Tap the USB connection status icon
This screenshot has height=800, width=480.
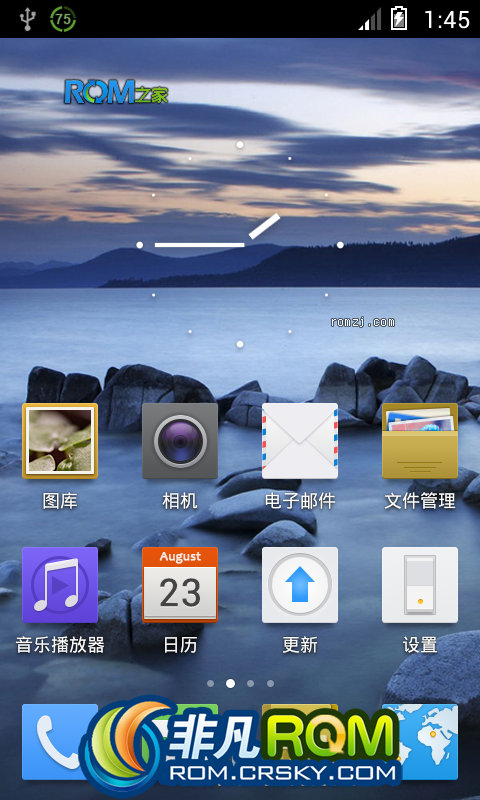pyautogui.click(x=27, y=19)
